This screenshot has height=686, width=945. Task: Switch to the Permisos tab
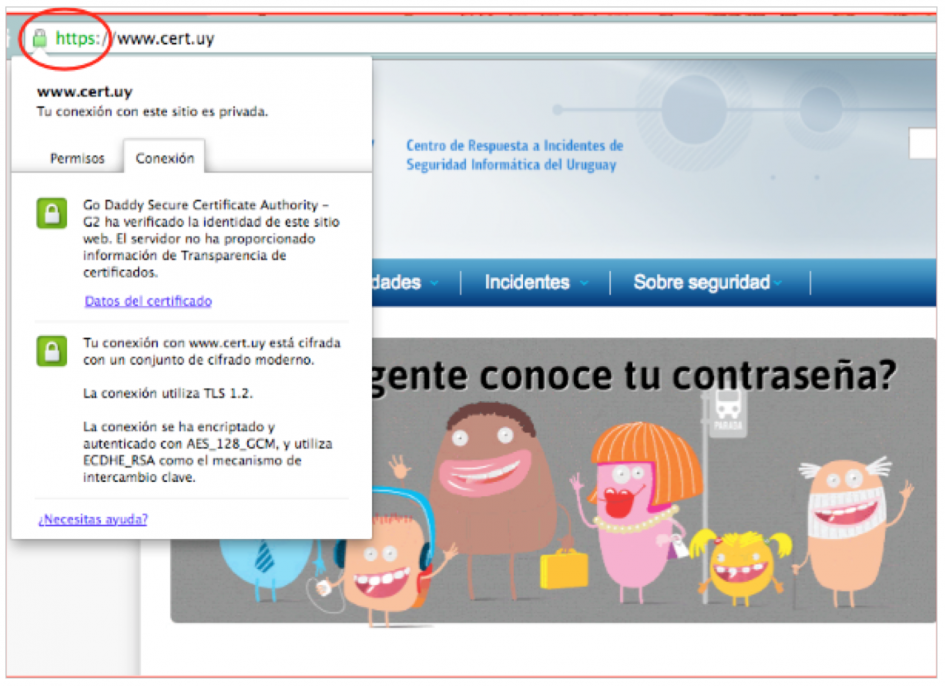pyautogui.click(x=77, y=158)
